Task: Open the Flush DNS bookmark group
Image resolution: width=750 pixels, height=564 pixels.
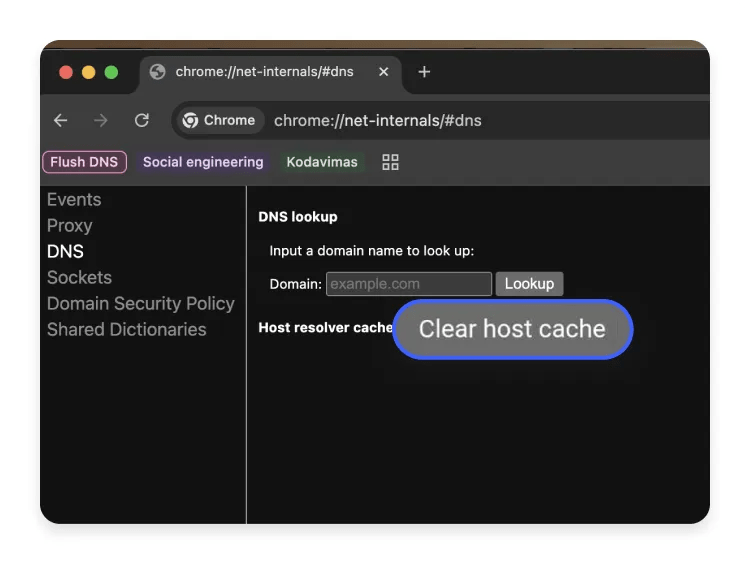Action: 84,162
